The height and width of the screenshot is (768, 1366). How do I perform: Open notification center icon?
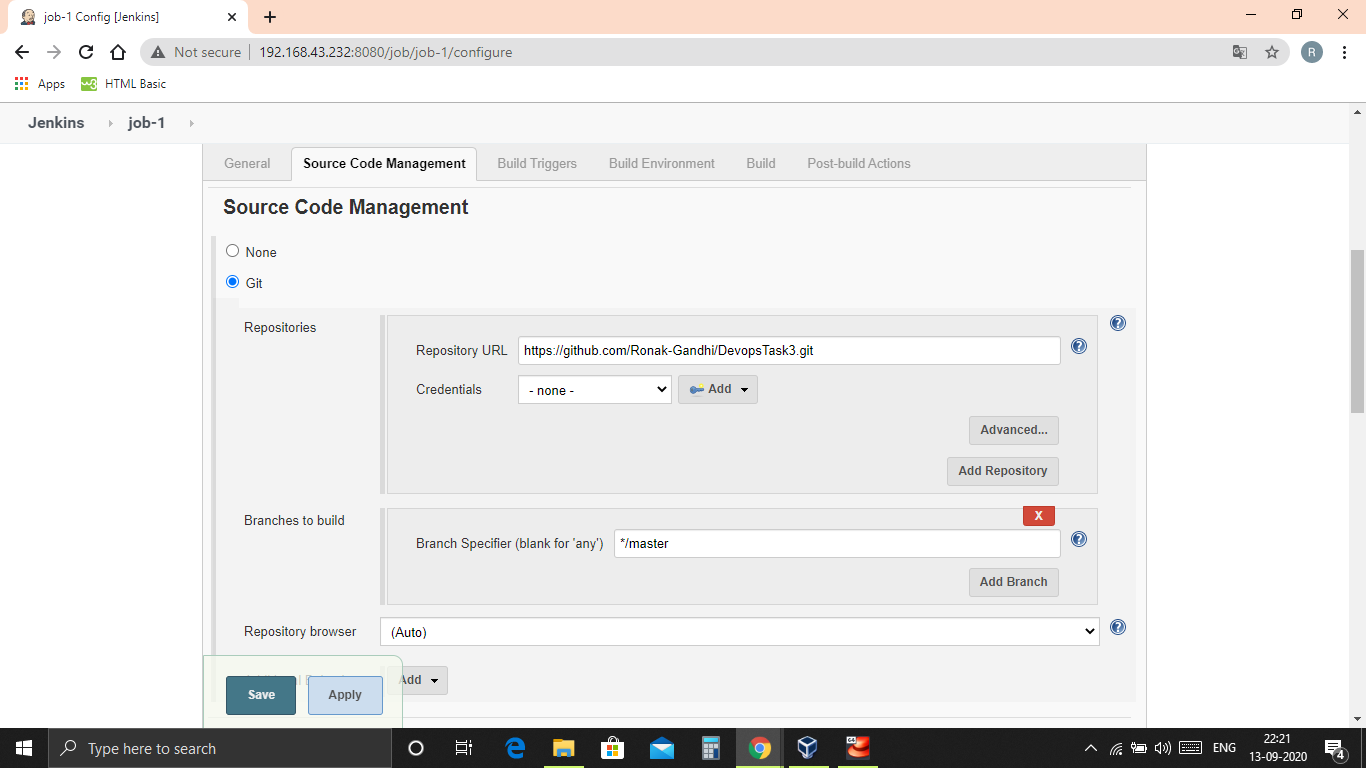click(x=1334, y=748)
